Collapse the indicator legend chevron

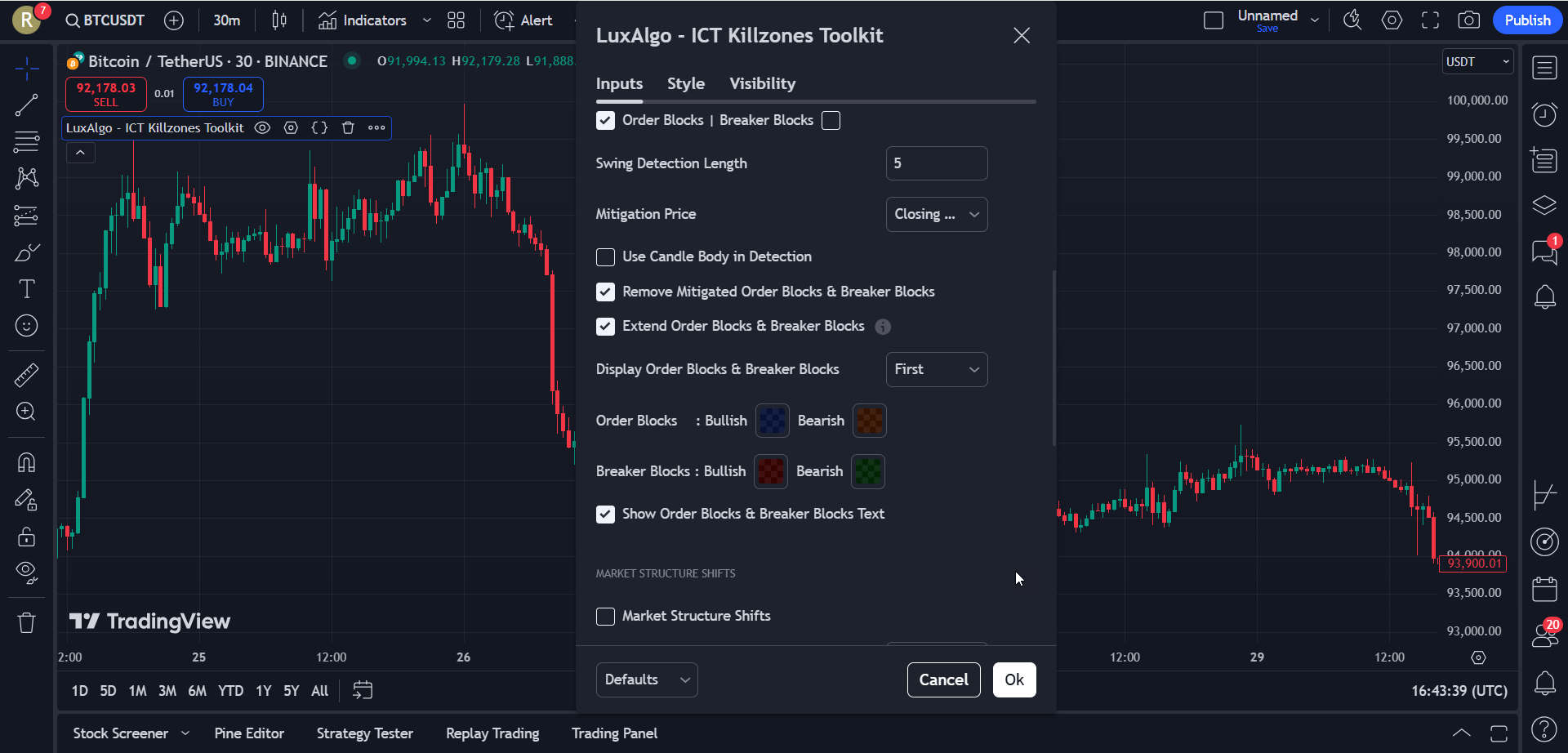click(x=80, y=153)
